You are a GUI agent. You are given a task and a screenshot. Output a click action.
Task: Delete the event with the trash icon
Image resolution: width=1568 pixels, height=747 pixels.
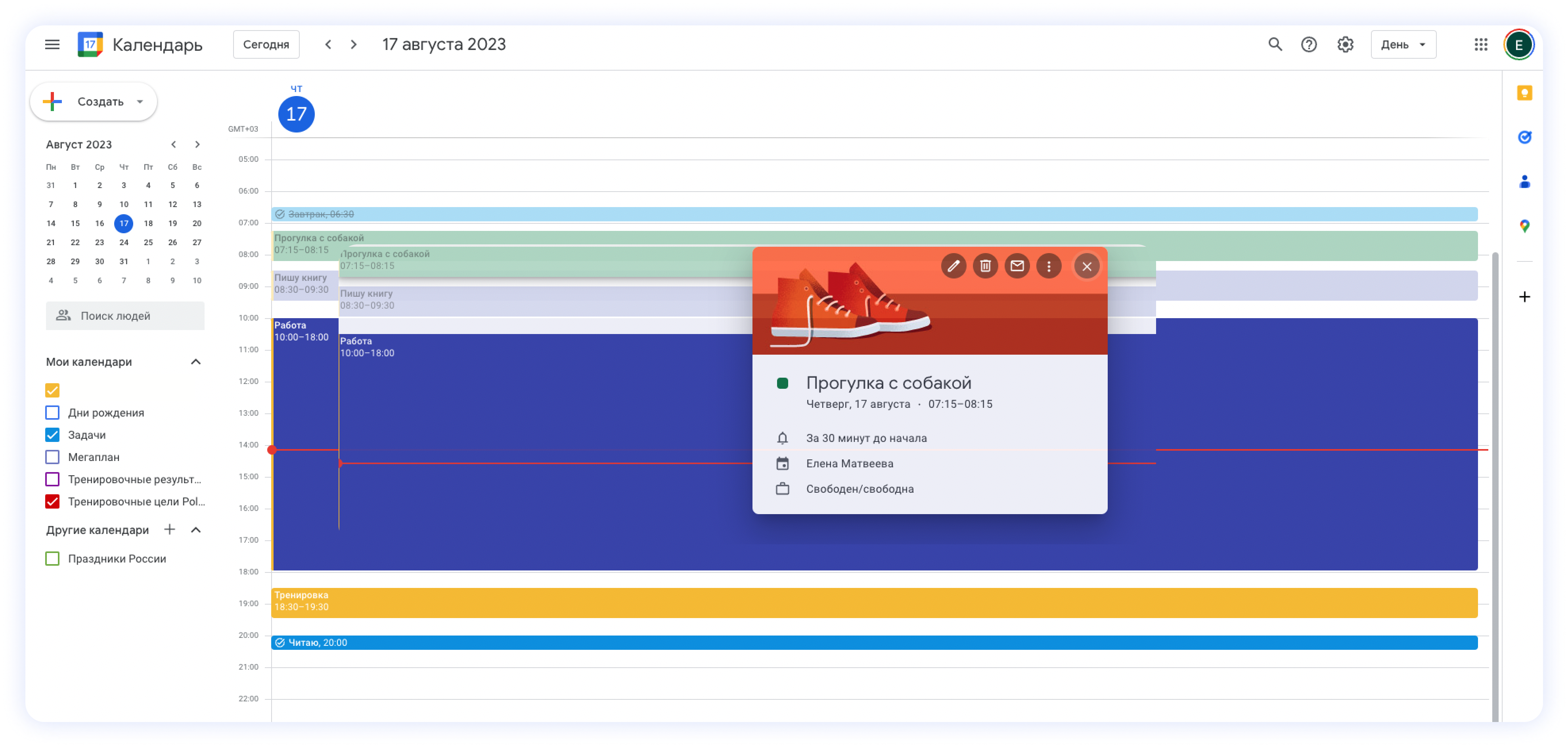[985, 266]
